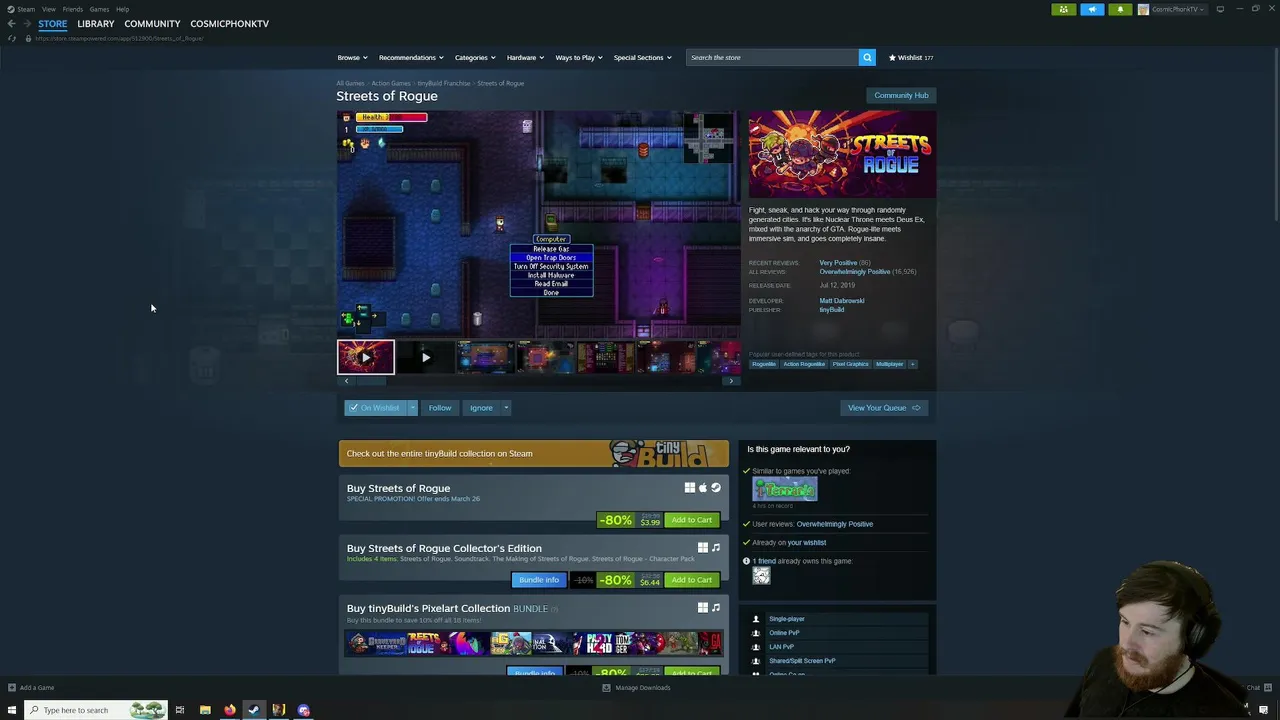Click the Add a Game plus icon
The image size is (1280, 720).
pos(12,687)
